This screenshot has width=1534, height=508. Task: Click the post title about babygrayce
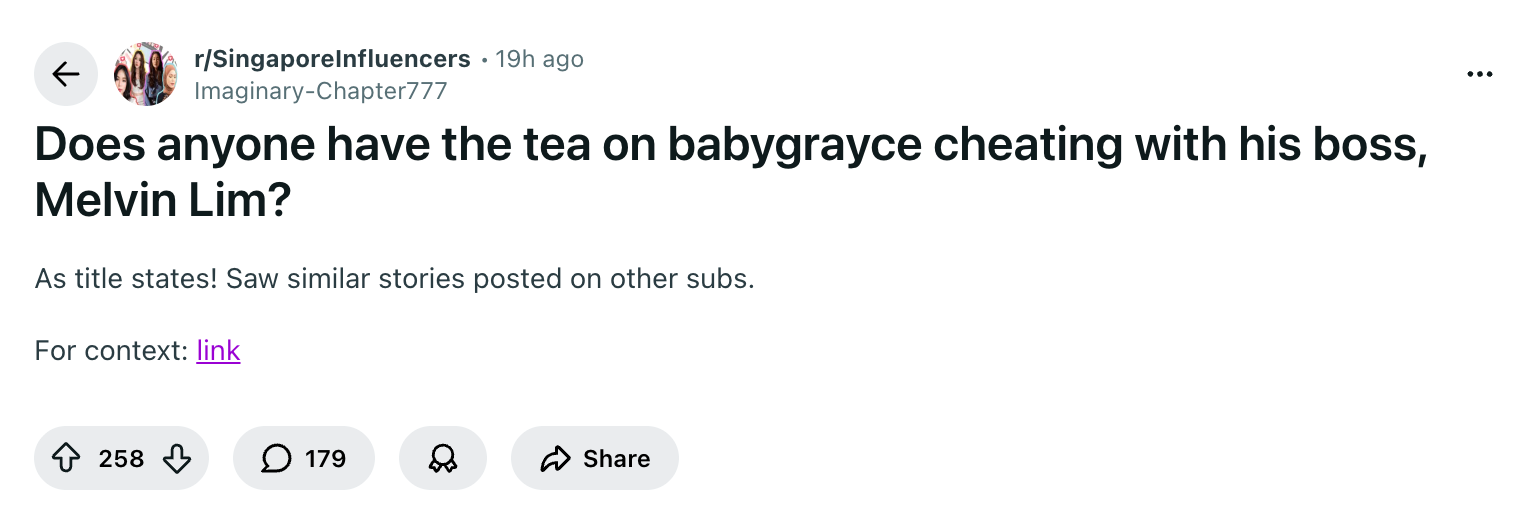coord(731,174)
